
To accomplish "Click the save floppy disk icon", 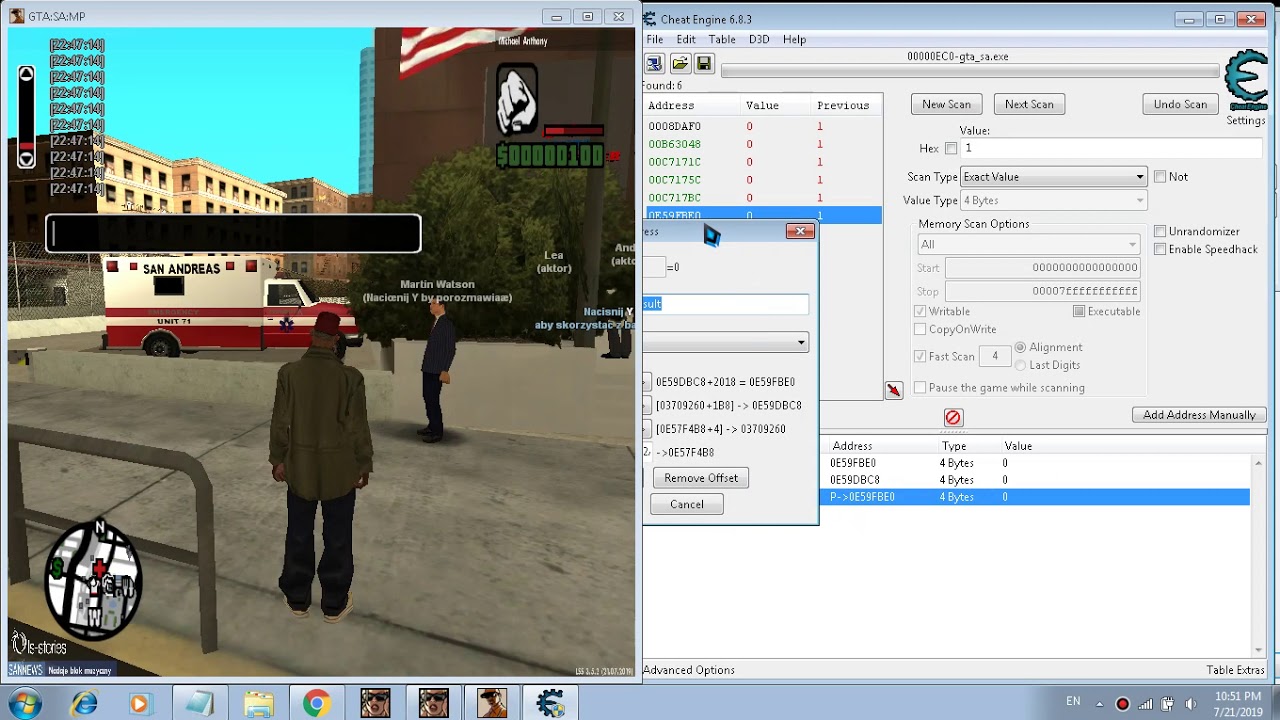I will point(704,64).
